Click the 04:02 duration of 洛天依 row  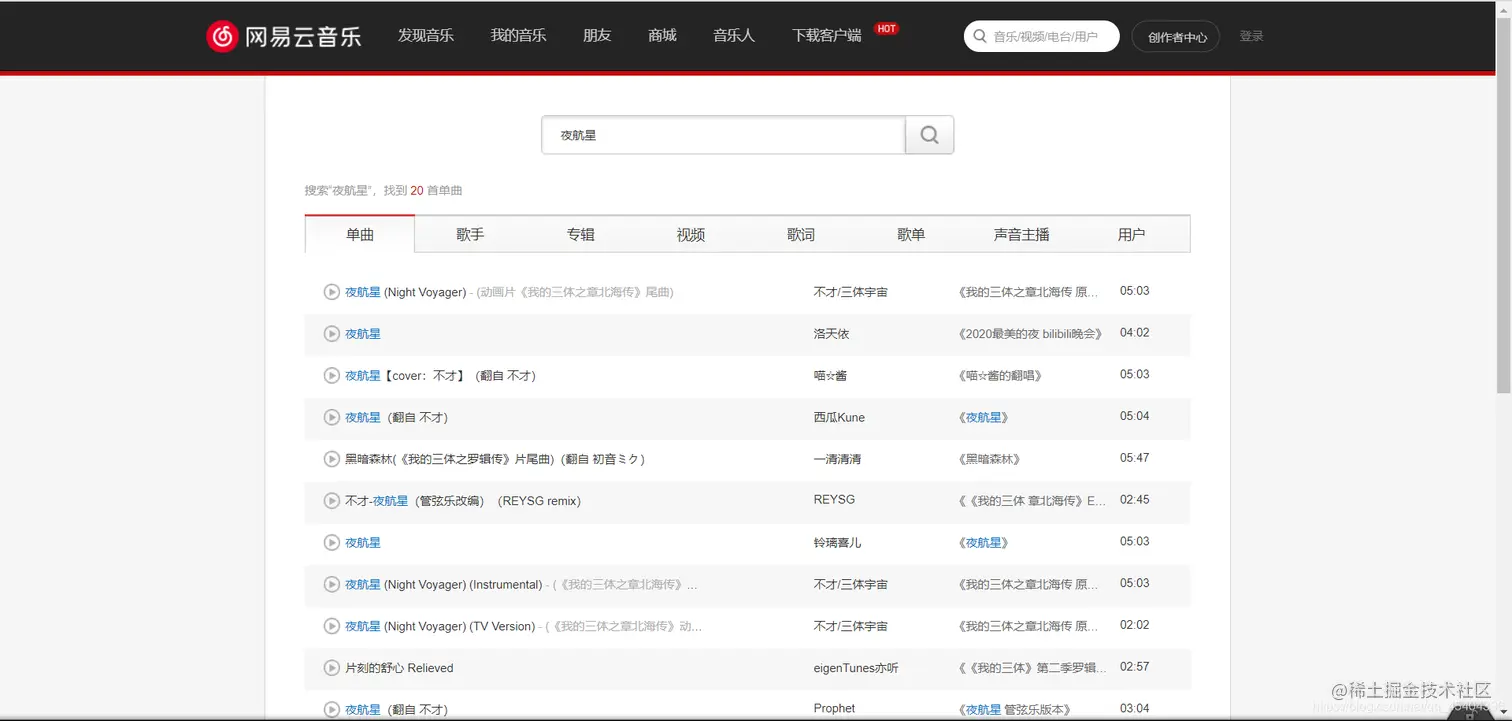(x=1134, y=333)
